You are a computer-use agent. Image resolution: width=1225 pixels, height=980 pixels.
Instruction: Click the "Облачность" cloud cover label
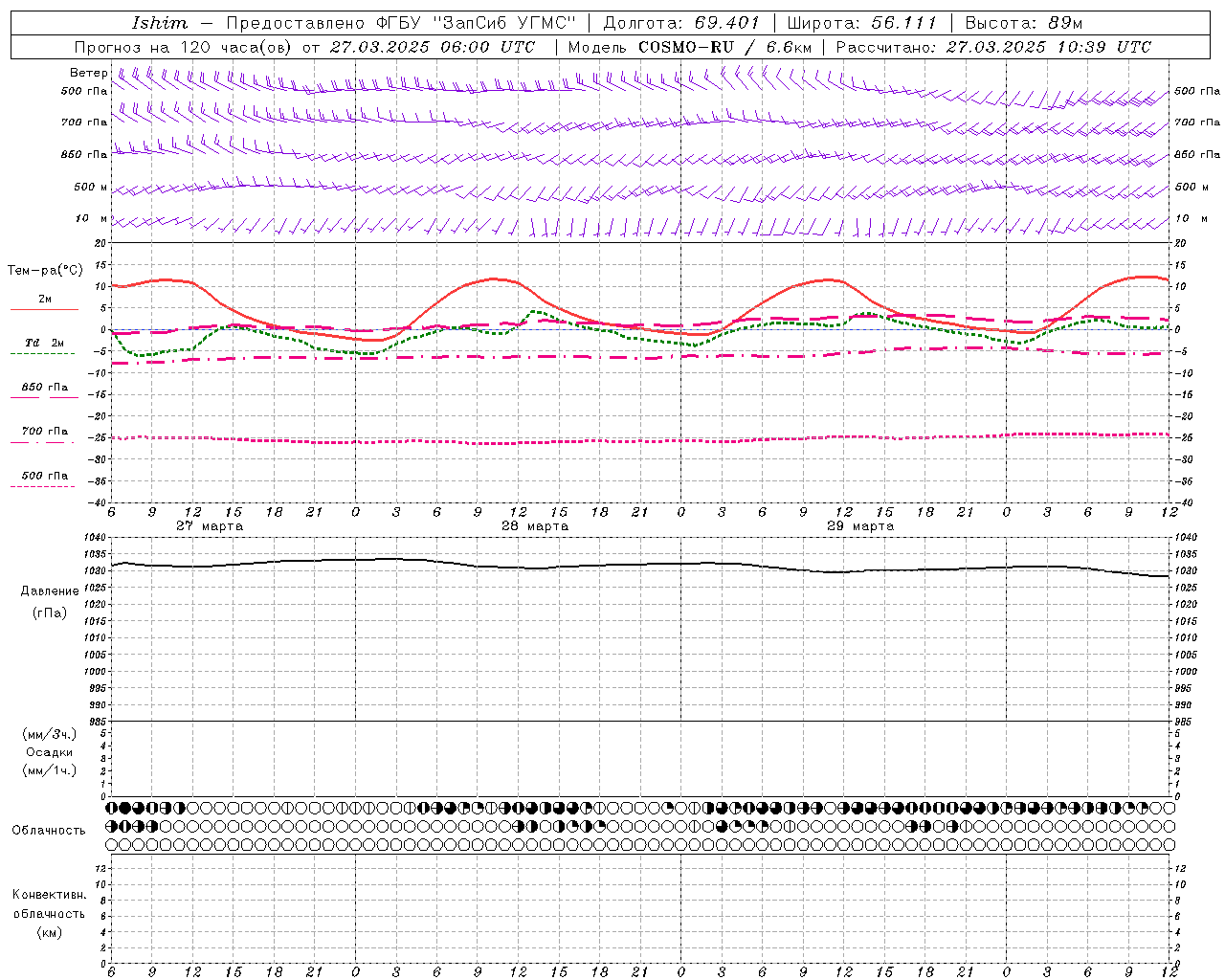click(x=49, y=831)
